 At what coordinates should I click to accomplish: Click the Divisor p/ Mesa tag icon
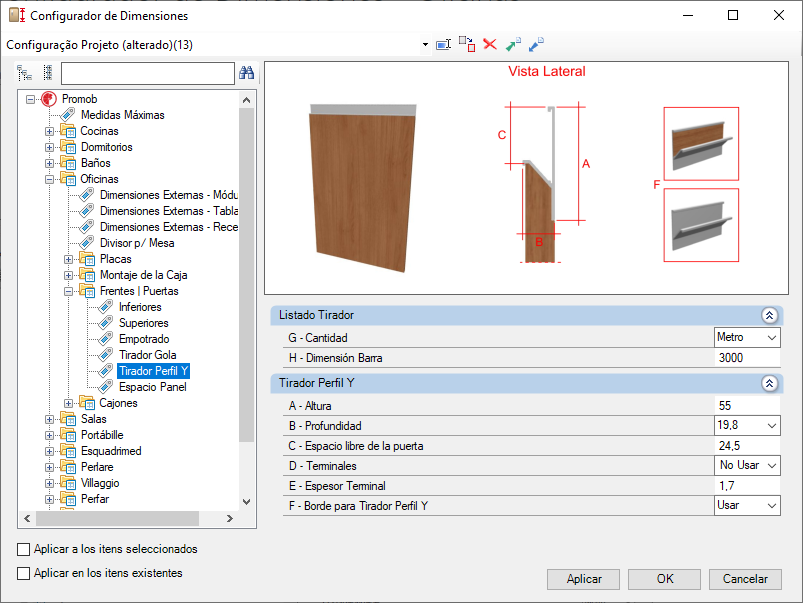click(x=86, y=243)
